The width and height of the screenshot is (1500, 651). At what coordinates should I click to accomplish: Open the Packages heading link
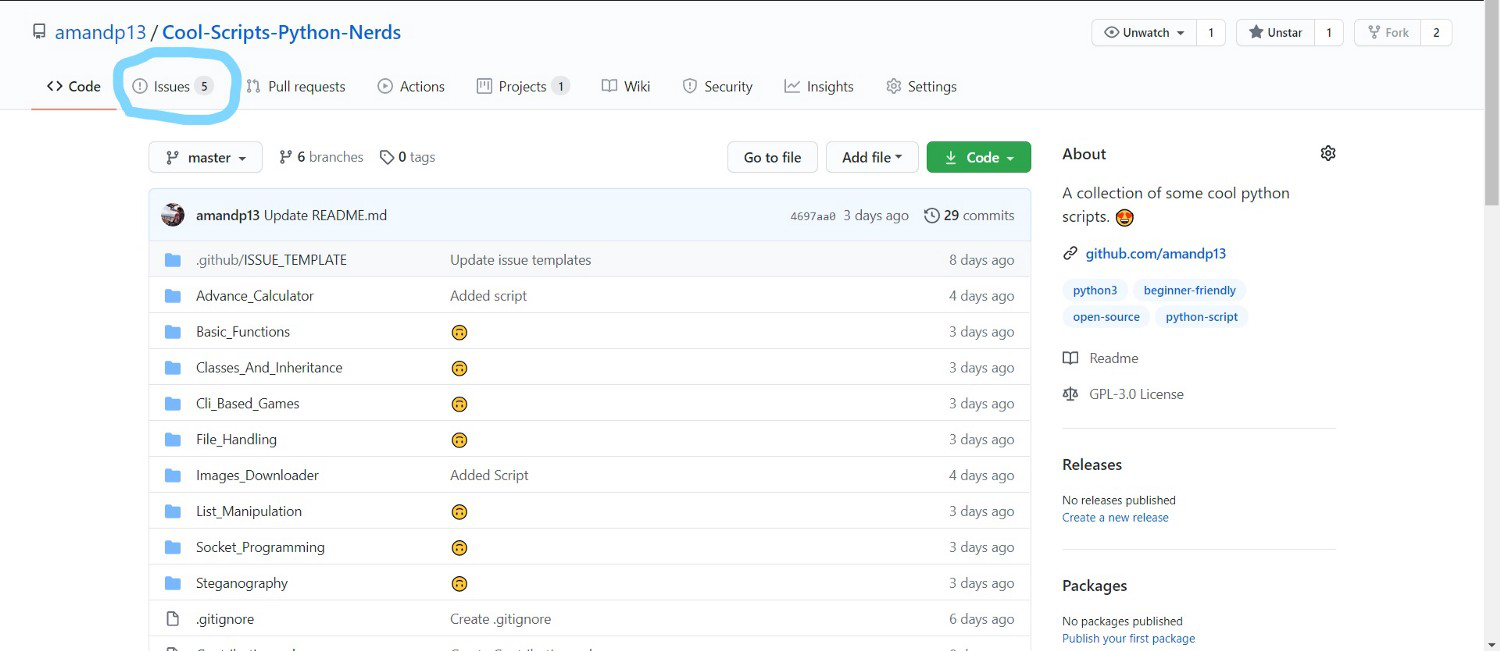1094,585
